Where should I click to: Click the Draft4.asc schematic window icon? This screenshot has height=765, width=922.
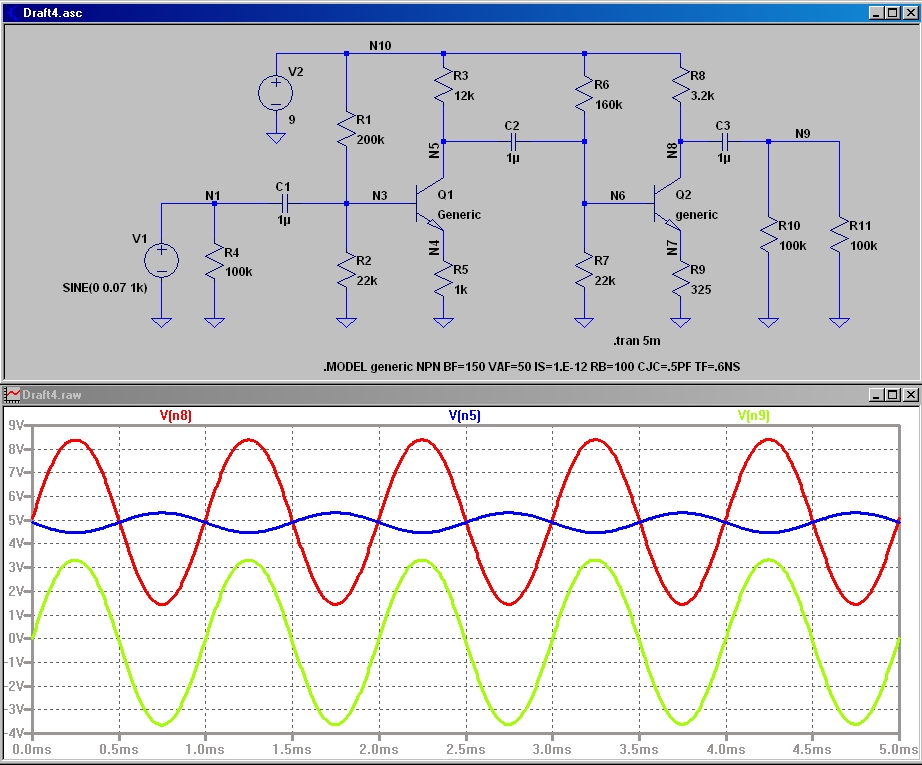pyautogui.click(x=12, y=12)
